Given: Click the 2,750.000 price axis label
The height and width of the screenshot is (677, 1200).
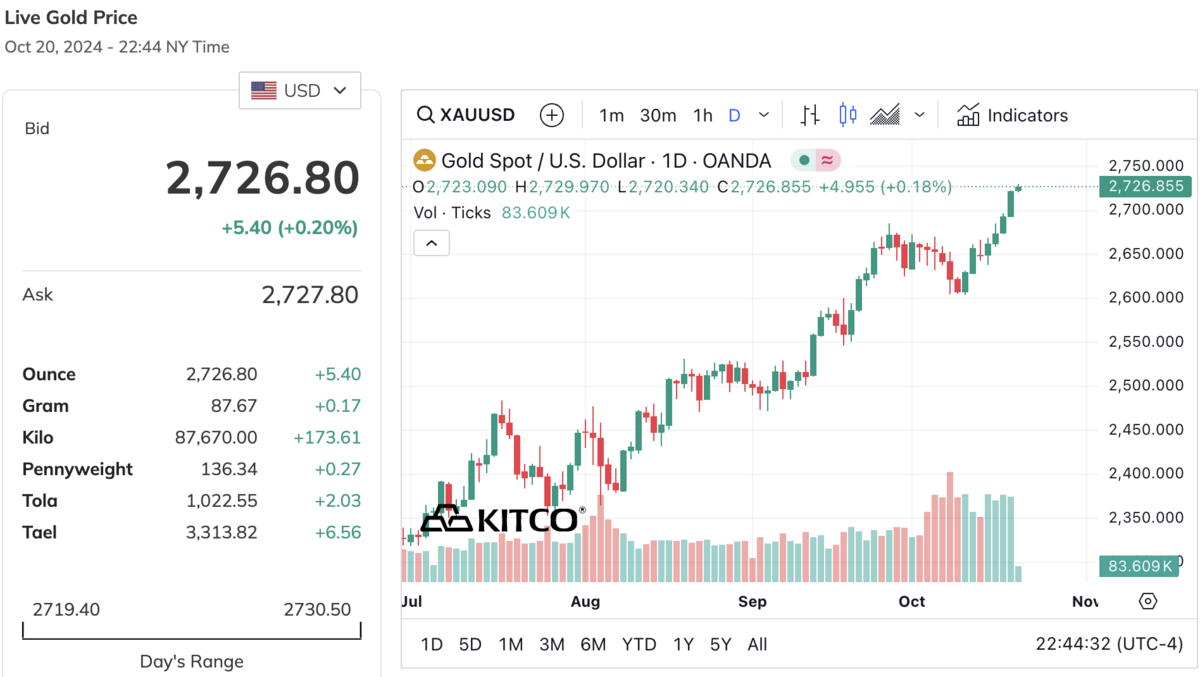Looking at the screenshot, I should click(x=1146, y=165).
